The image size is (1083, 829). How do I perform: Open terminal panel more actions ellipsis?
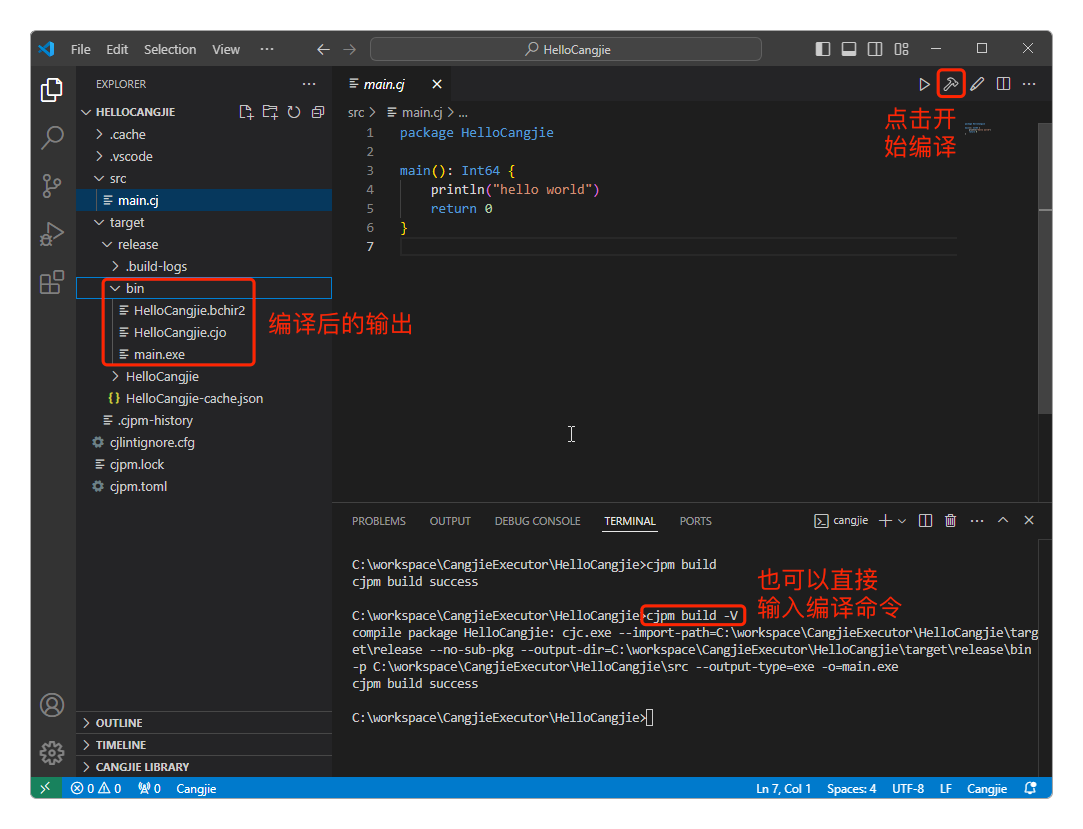[977, 521]
